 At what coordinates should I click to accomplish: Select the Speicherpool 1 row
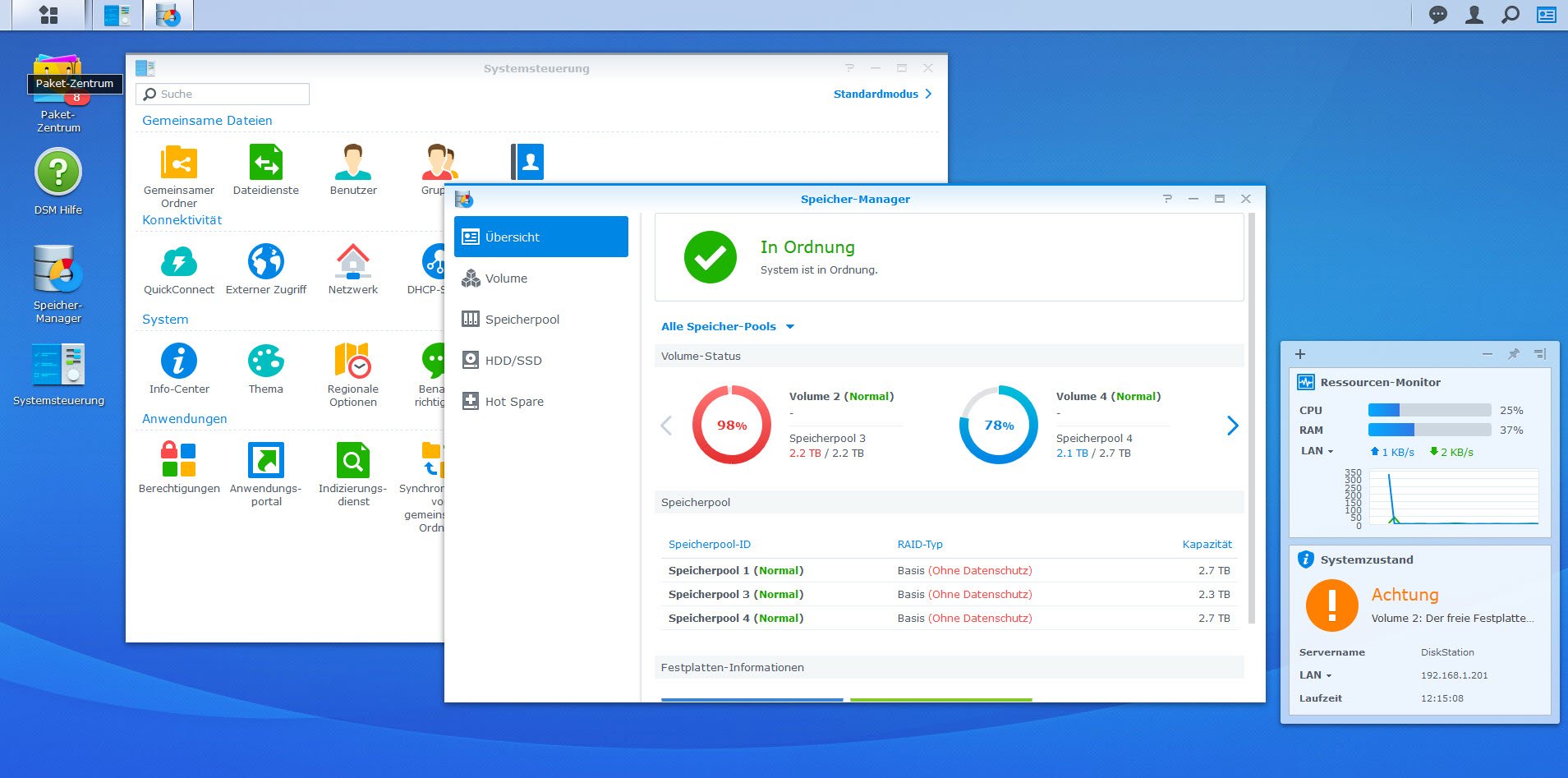click(x=950, y=570)
